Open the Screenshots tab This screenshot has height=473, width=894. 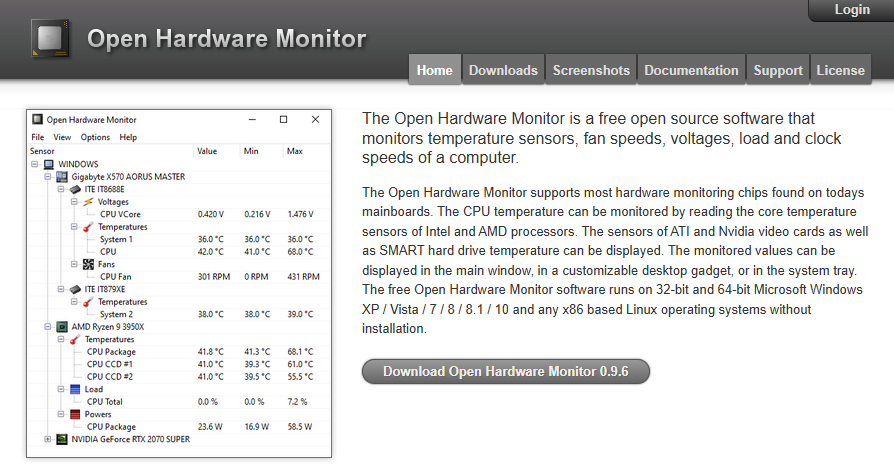591,70
